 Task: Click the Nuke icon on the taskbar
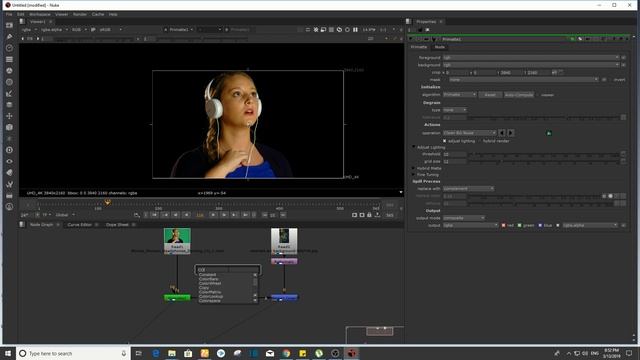click(x=351, y=353)
